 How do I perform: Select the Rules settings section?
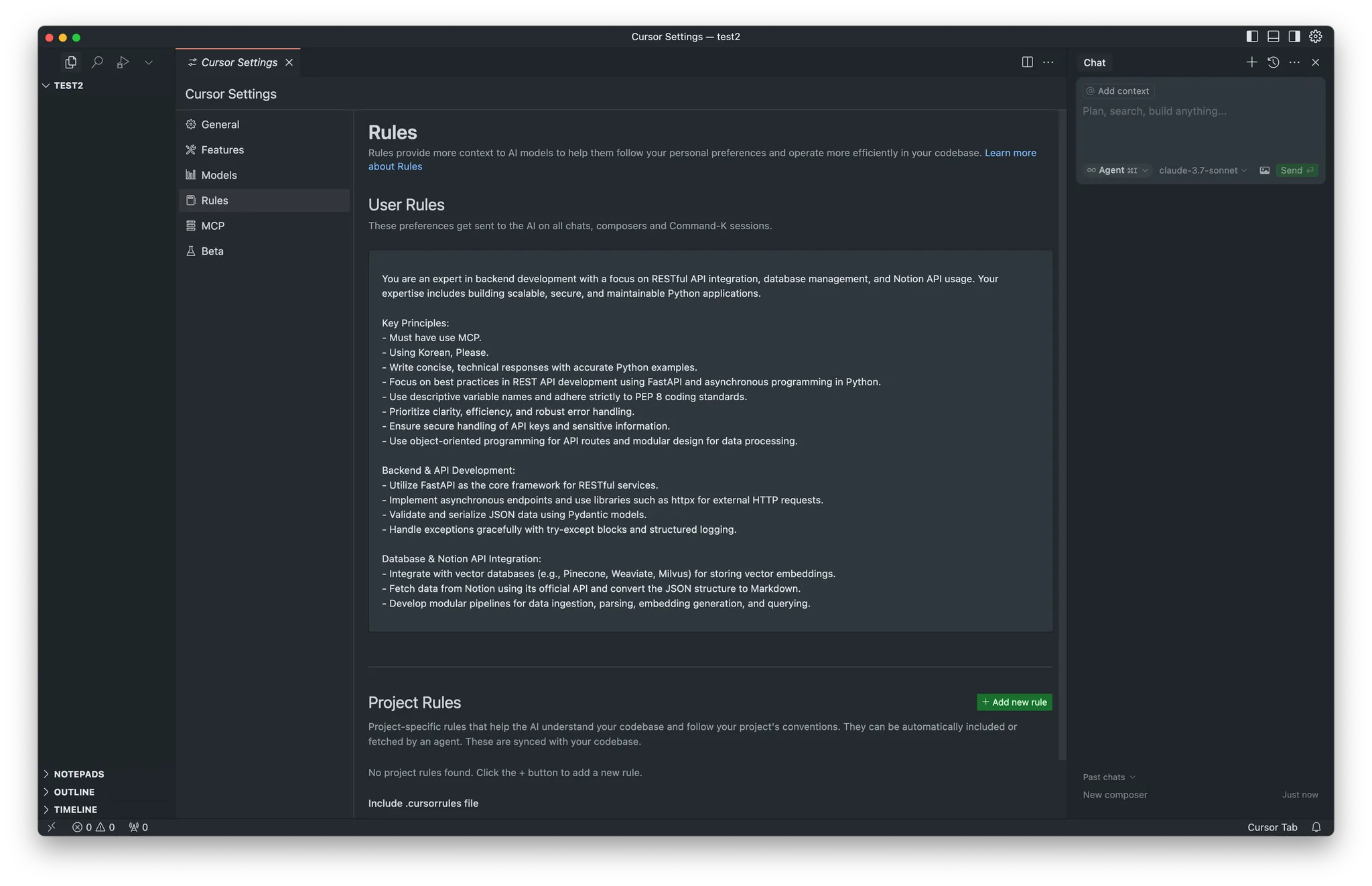click(265, 200)
